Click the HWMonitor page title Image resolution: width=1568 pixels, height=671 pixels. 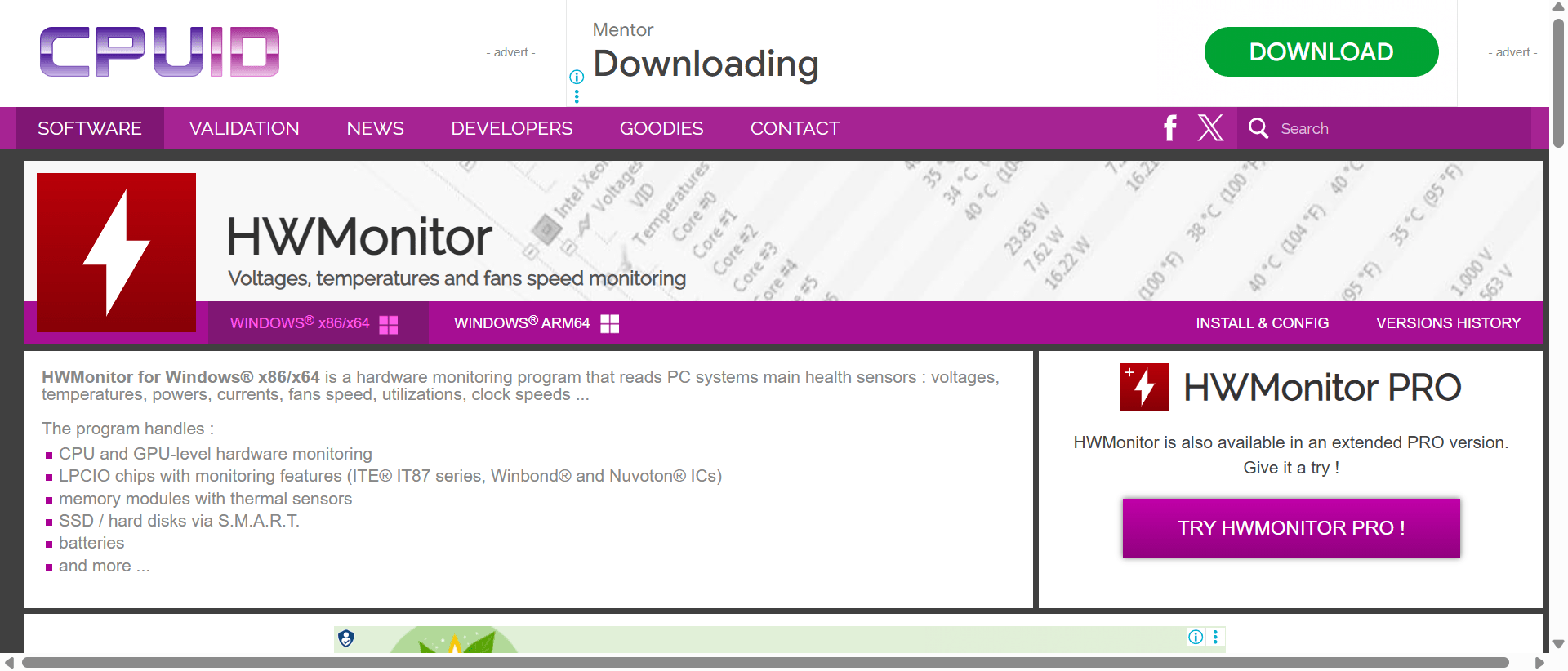click(x=359, y=237)
